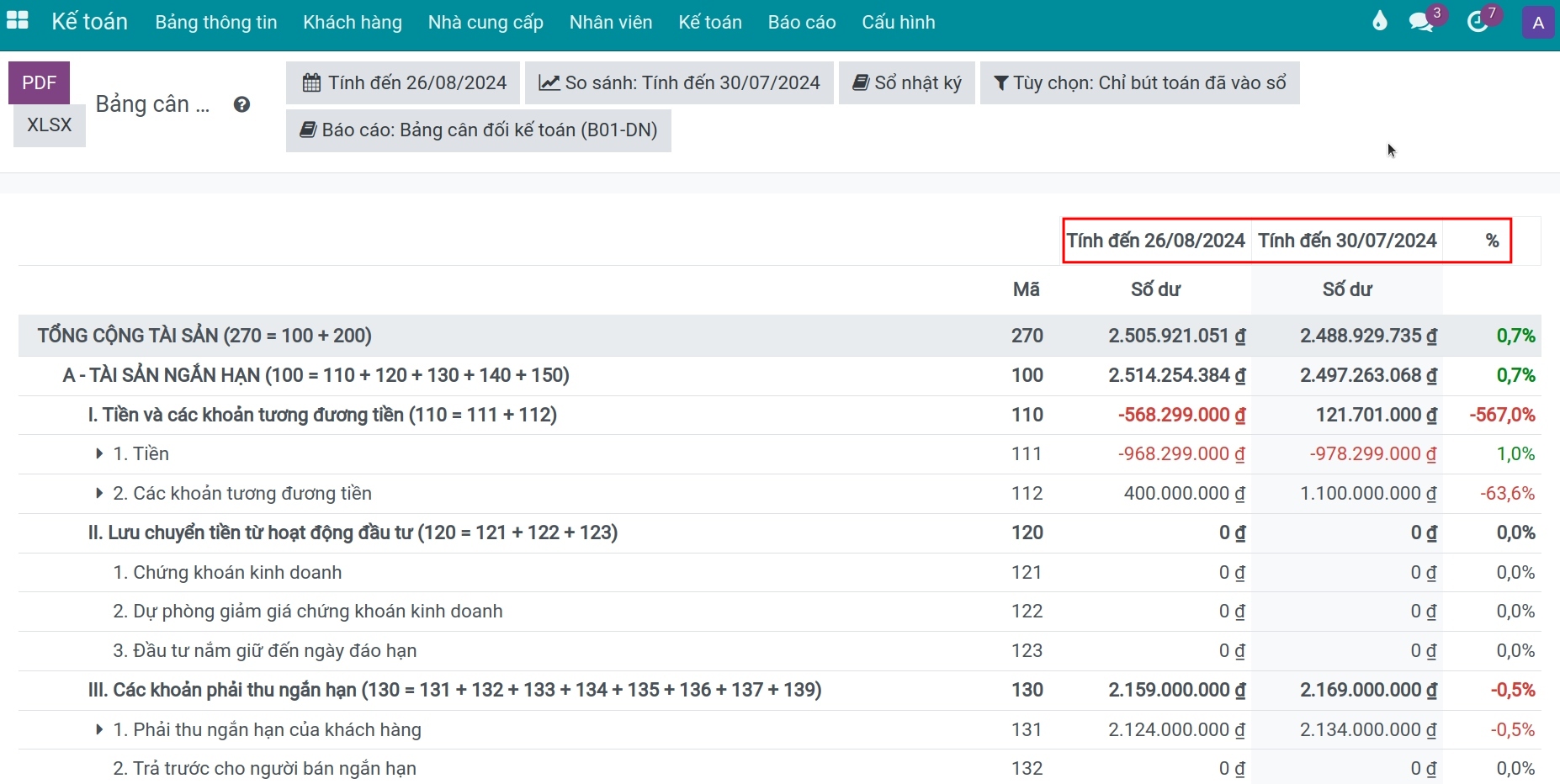1560x784 pixels.
Task: Click balance 1.100.000.000 ₫ value
Action: click(1368, 494)
